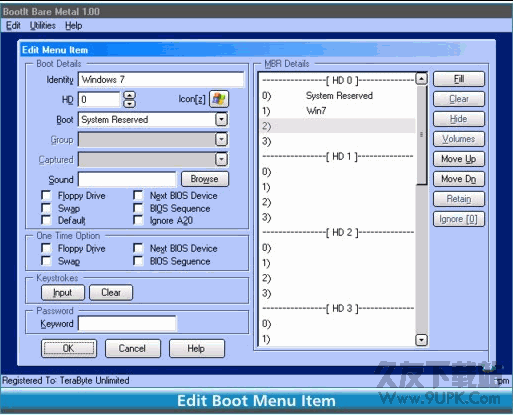Open the Captured dropdown arrow
Screen dimensions: 513x415
pyautogui.click(x=221, y=159)
